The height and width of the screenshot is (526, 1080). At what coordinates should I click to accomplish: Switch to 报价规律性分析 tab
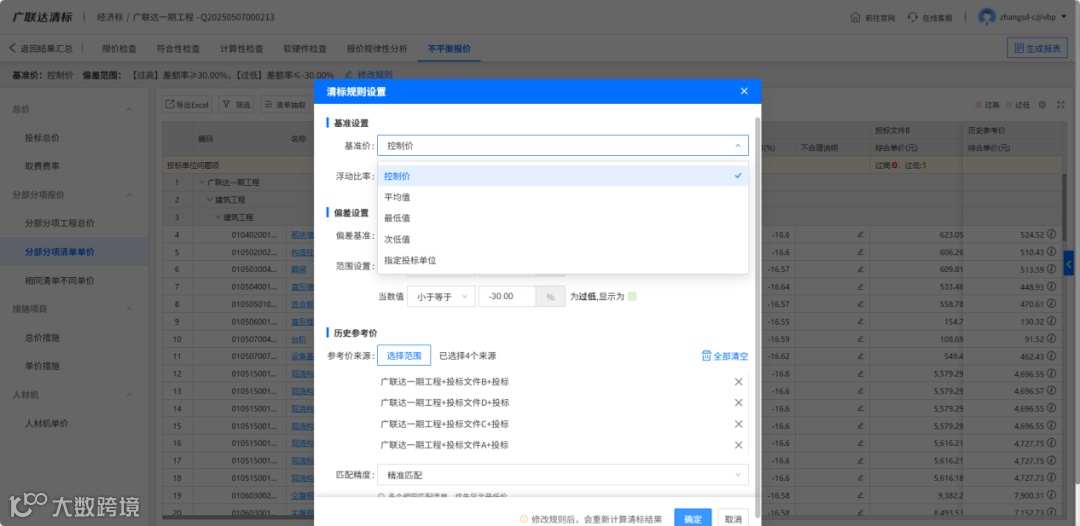coord(377,49)
